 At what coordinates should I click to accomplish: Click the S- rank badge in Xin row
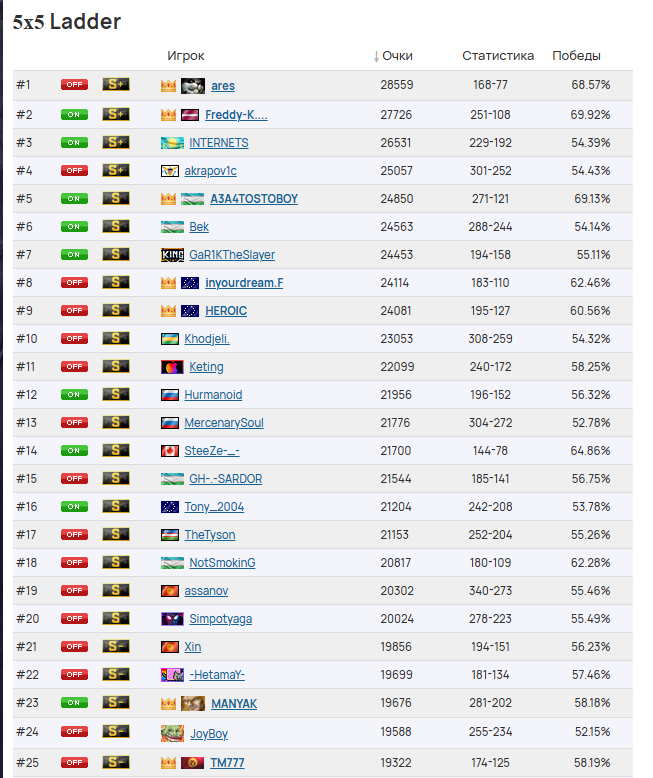pos(116,646)
